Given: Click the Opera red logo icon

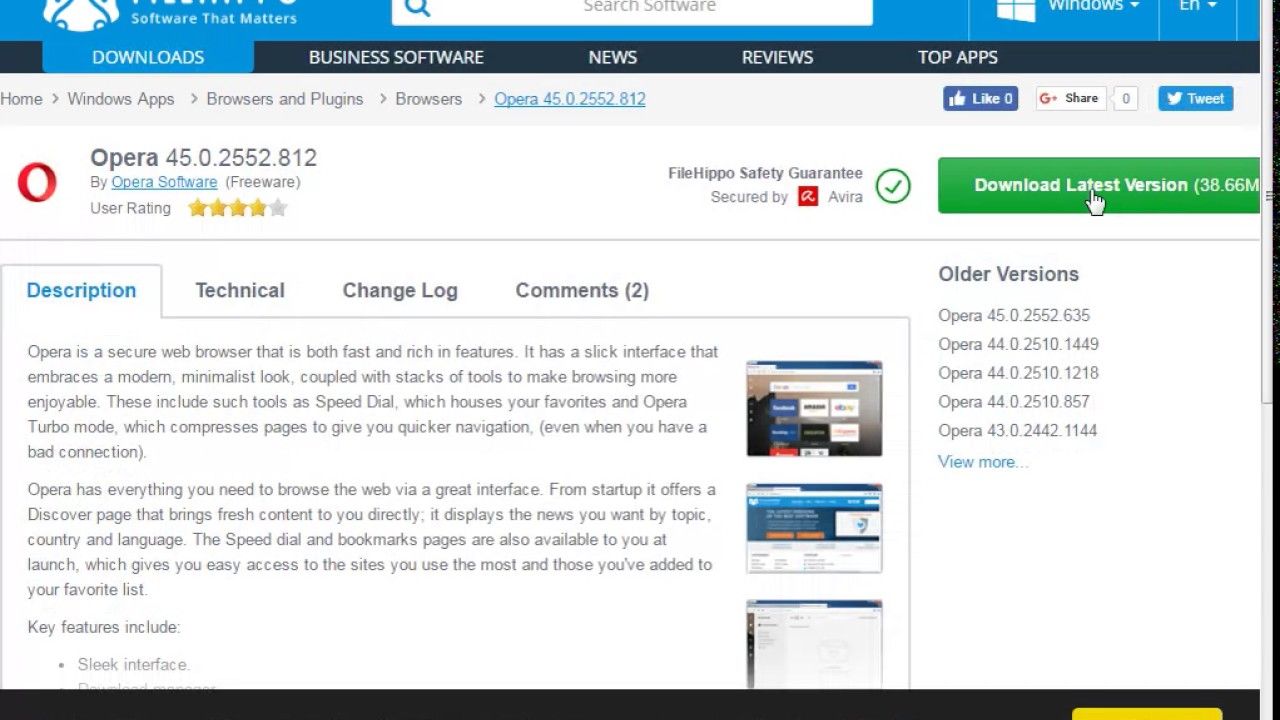Looking at the screenshot, I should click(x=37, y=183).
